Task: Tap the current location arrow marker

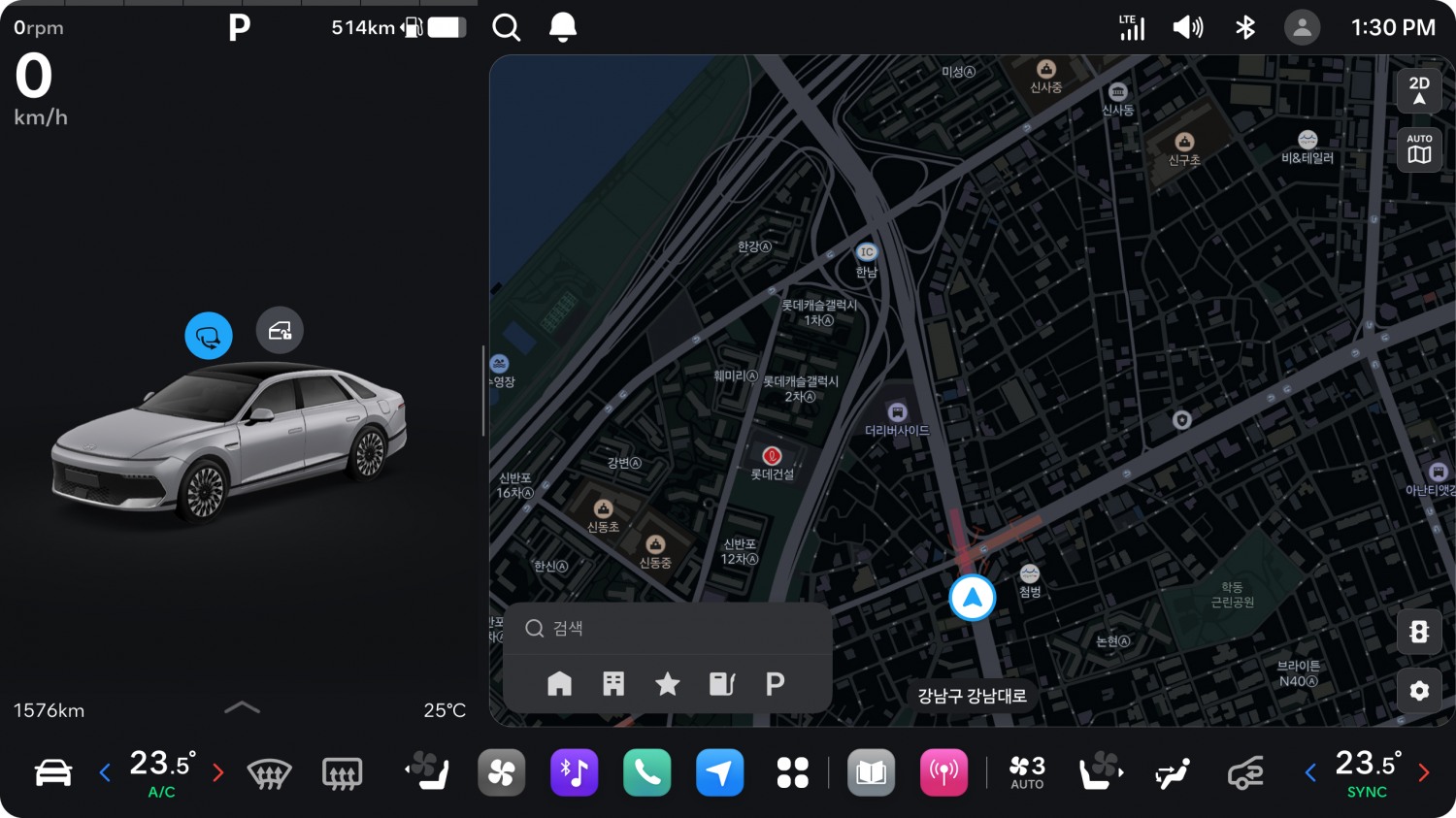Action: [x=973, y=598]
